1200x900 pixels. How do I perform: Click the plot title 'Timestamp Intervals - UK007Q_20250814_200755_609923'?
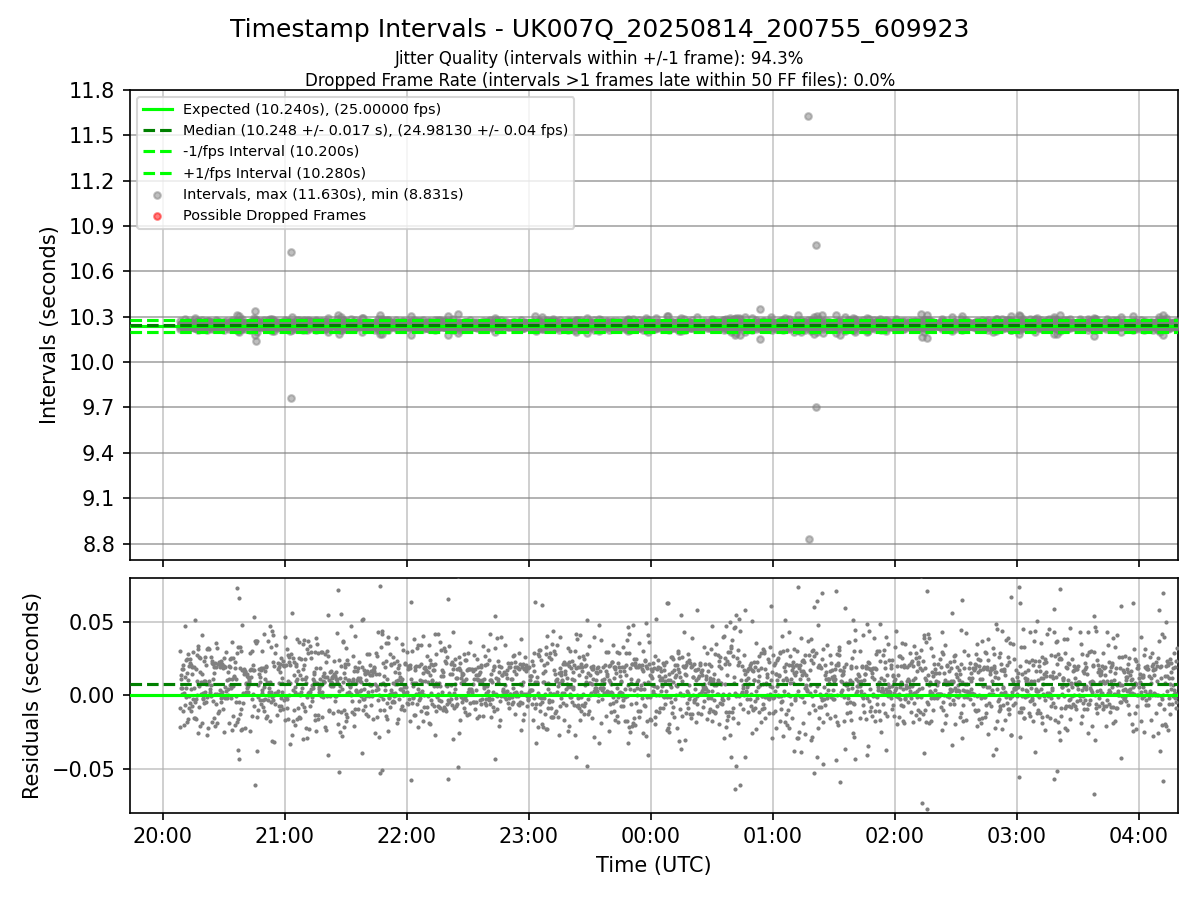pyautogui.click(x=599, y=29)
